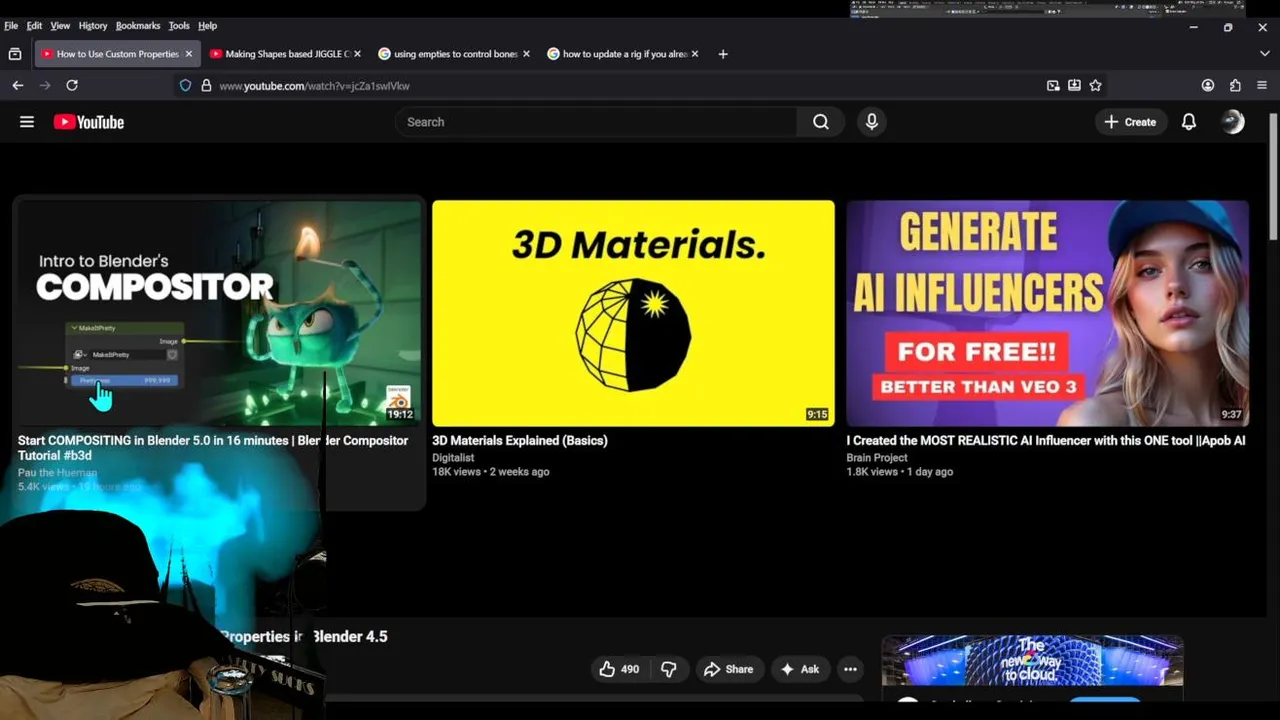Image resolution: width=1280 pixels, height=720 pixels.
Task: Bookmark this page with star icon
Action: point(1095,86)
